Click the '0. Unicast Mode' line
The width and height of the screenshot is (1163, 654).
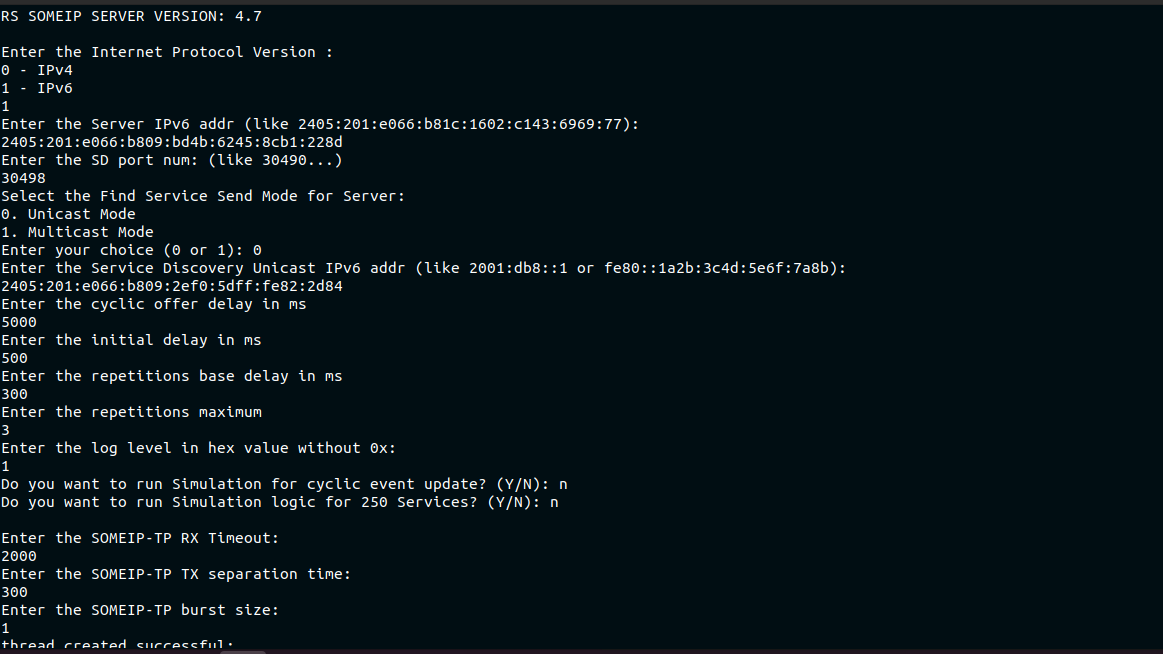[x=68, y=214]
